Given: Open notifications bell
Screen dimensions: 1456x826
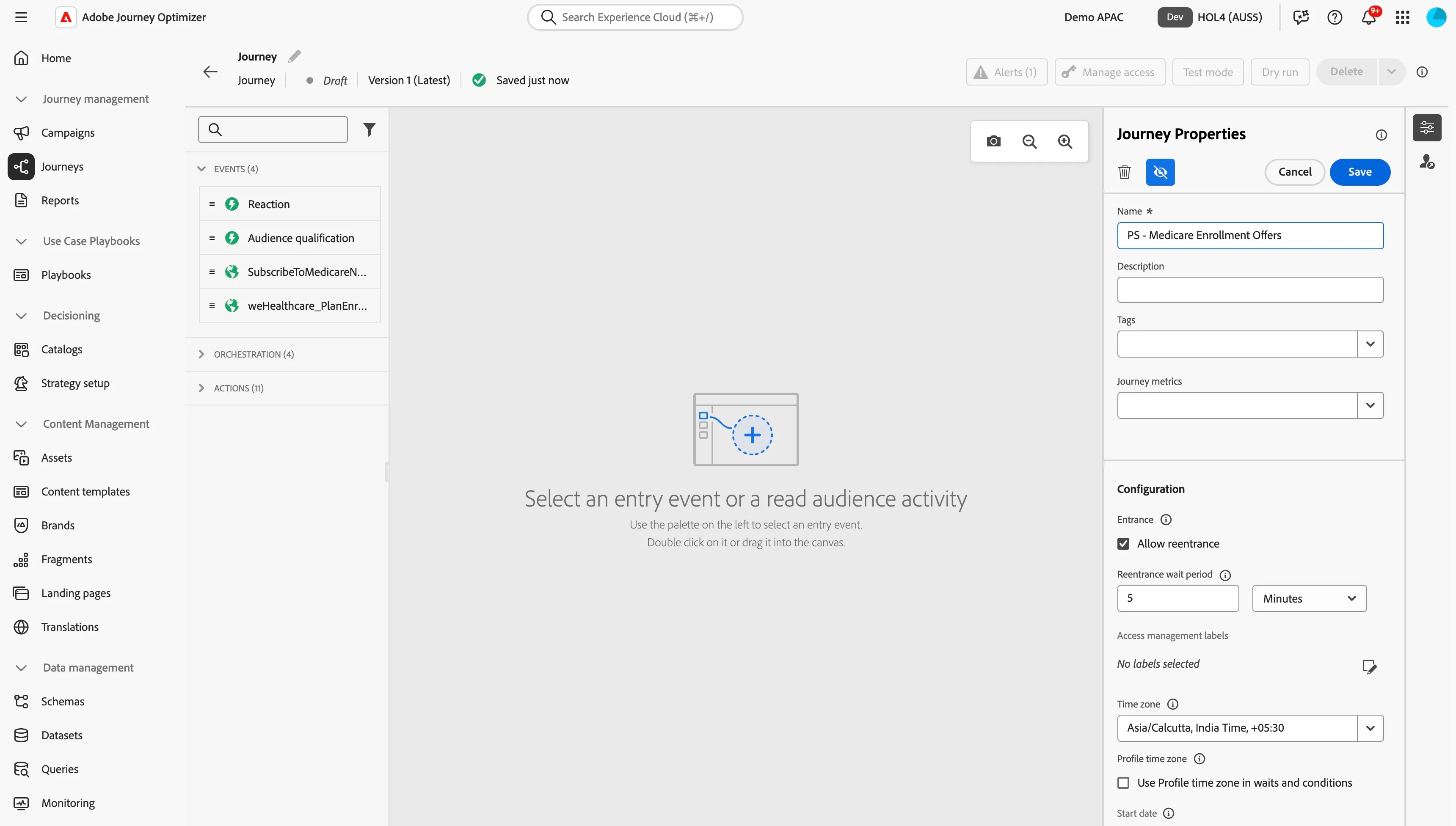Looking at the screenshot, I should point(1369,17).
